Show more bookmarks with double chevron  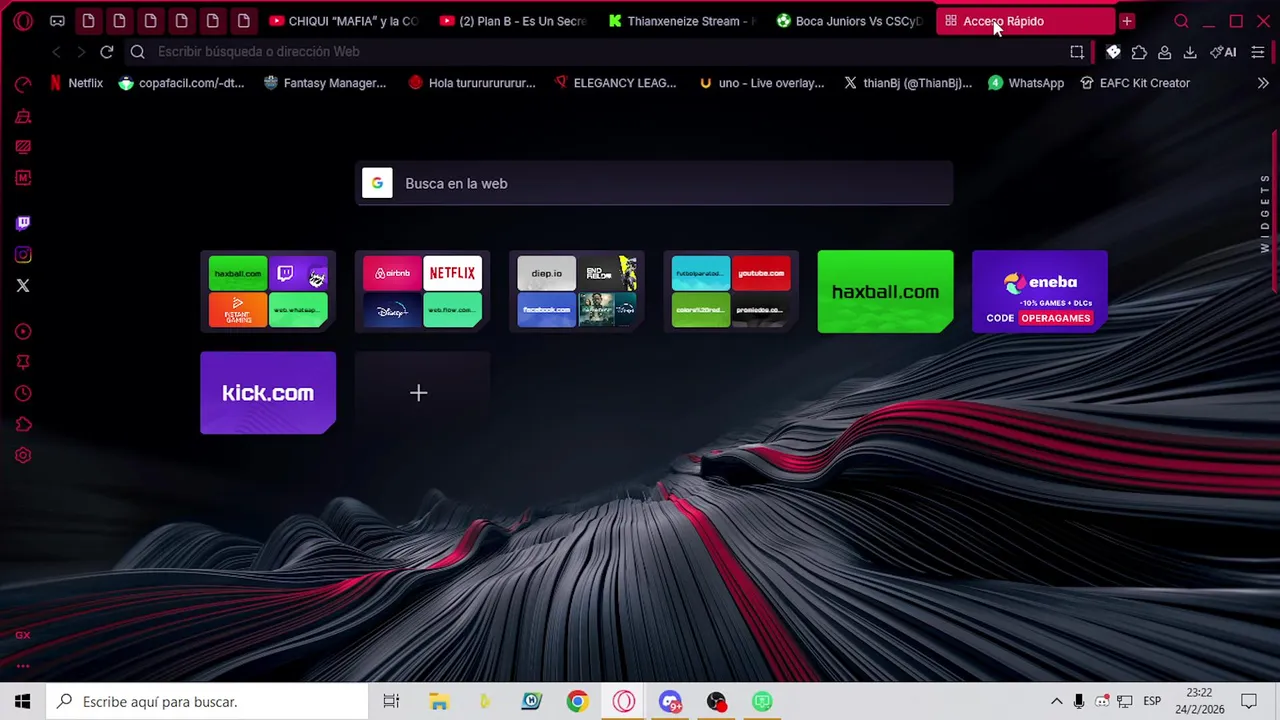pos(1263,83)
